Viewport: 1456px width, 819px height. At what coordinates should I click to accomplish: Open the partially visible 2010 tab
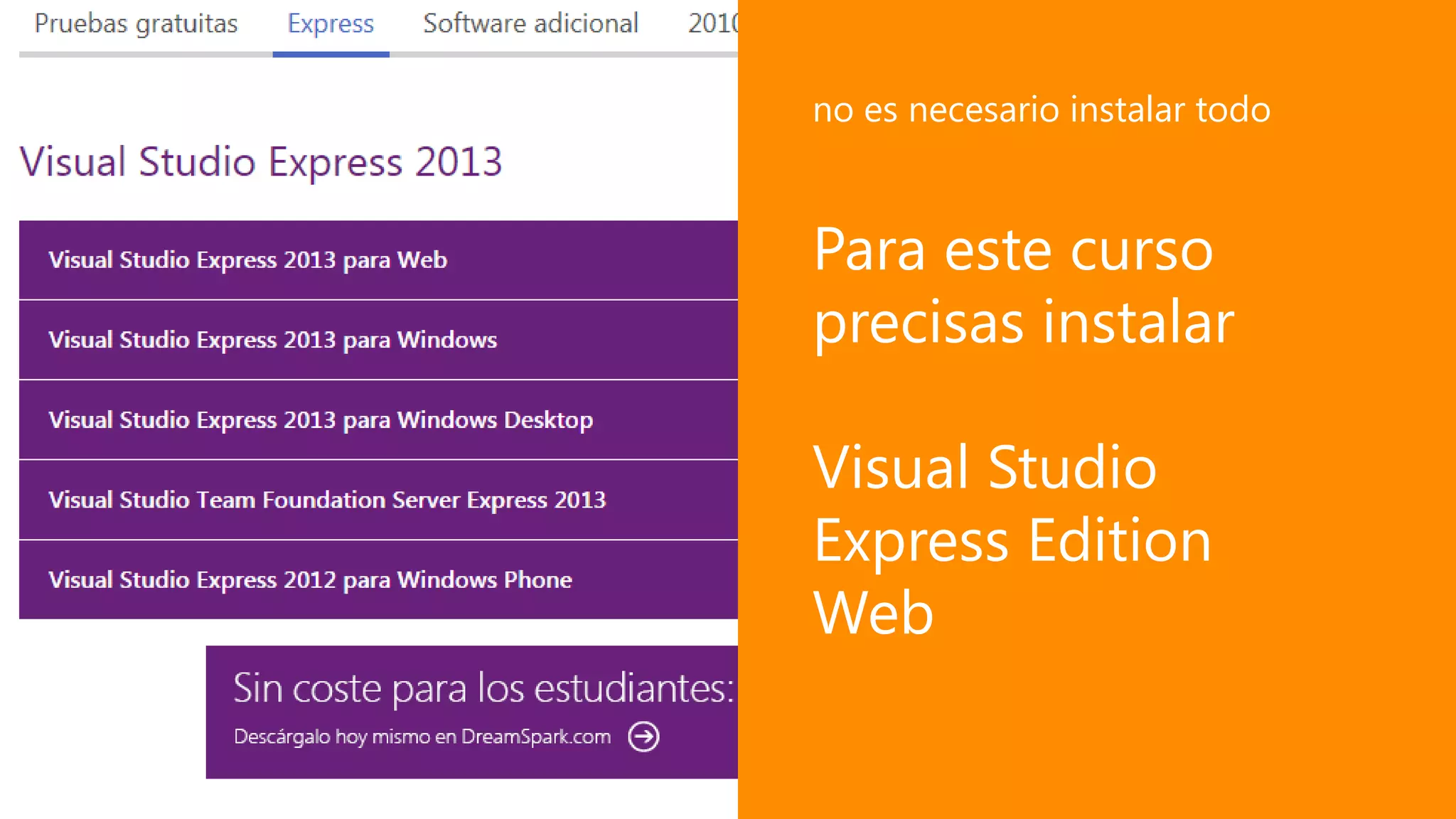tap(712, 24)
